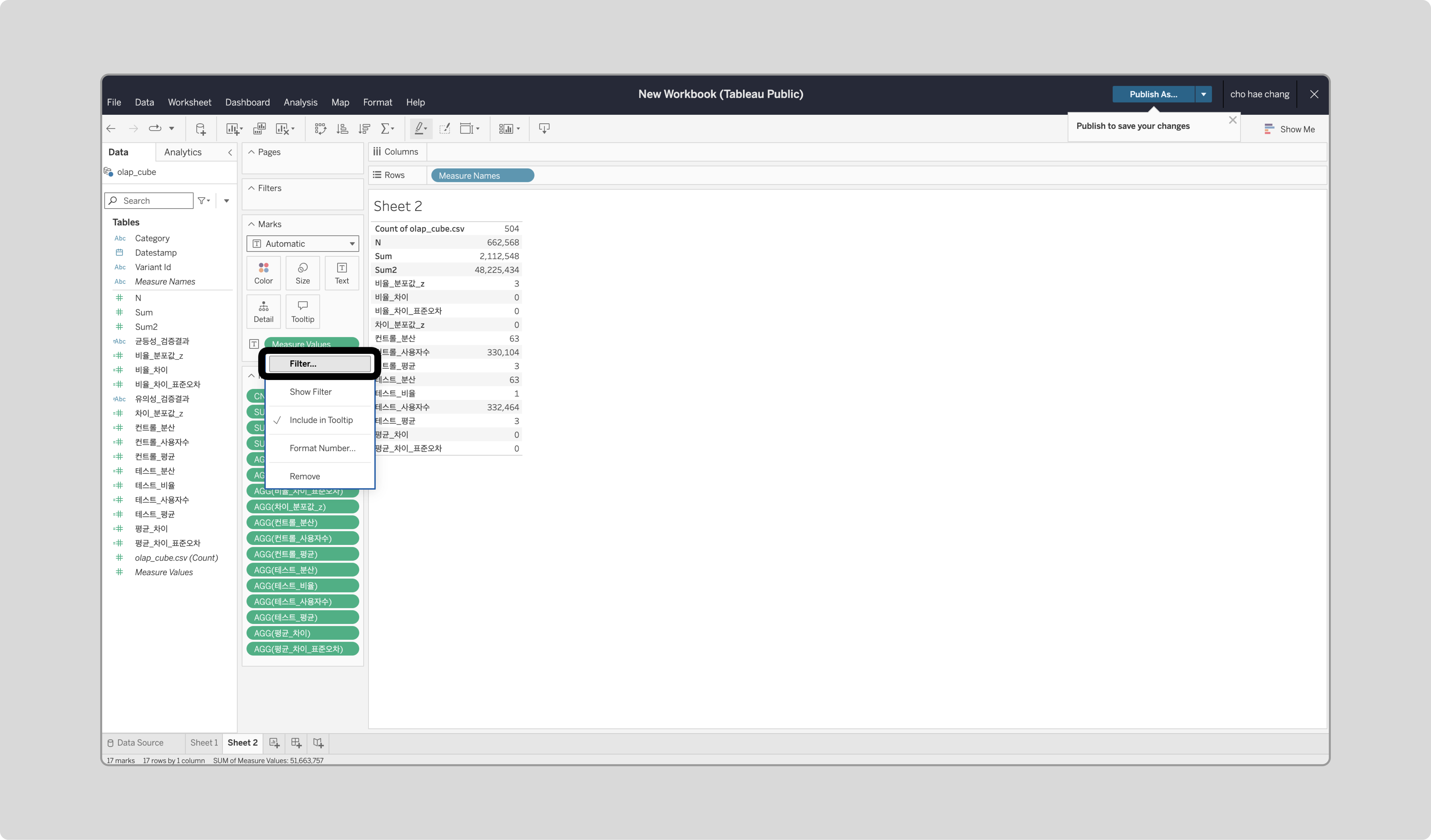
Task: Click the Size marks button
Action: tap(303, 273)
